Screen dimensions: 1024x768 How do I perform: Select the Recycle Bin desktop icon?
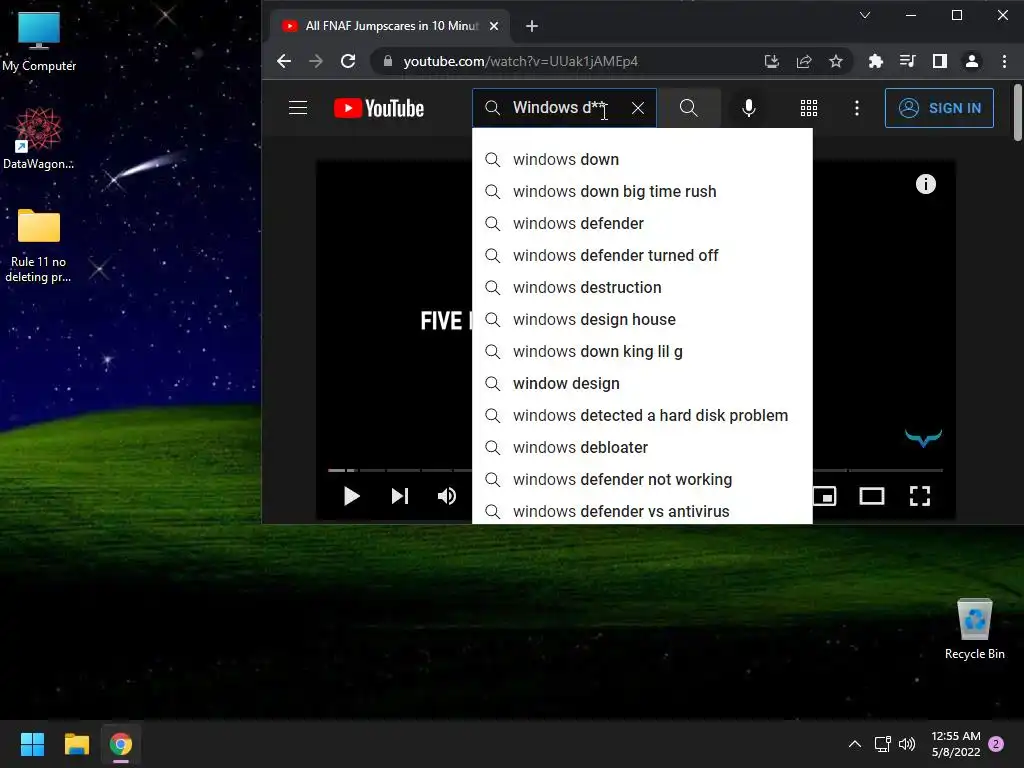[x=974, y=629]
